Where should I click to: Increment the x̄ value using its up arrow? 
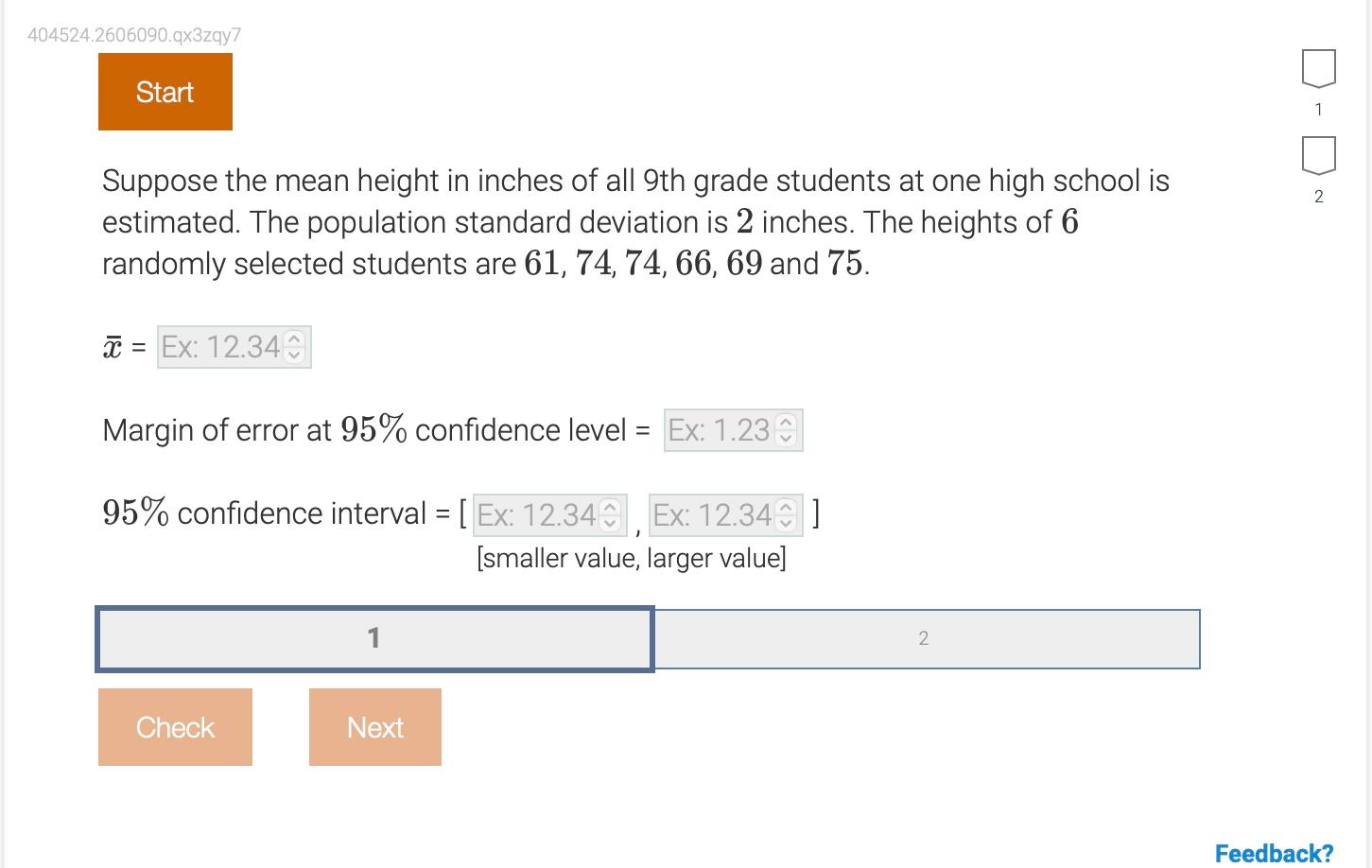coord(294,340)
